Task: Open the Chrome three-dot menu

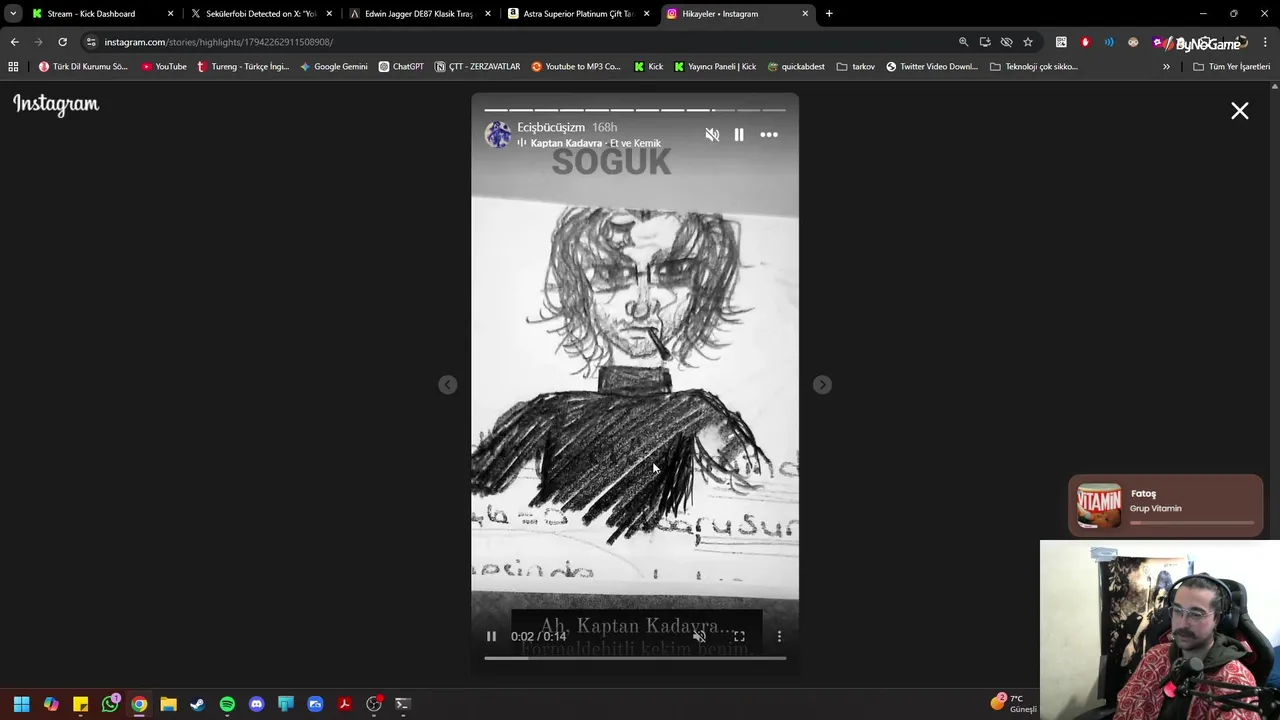Action: [1265, 42]
